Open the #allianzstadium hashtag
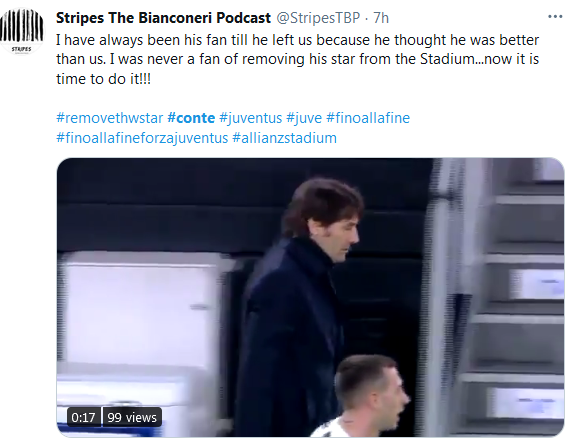Viewport: 575px width, 444px height. pos(284,138)
